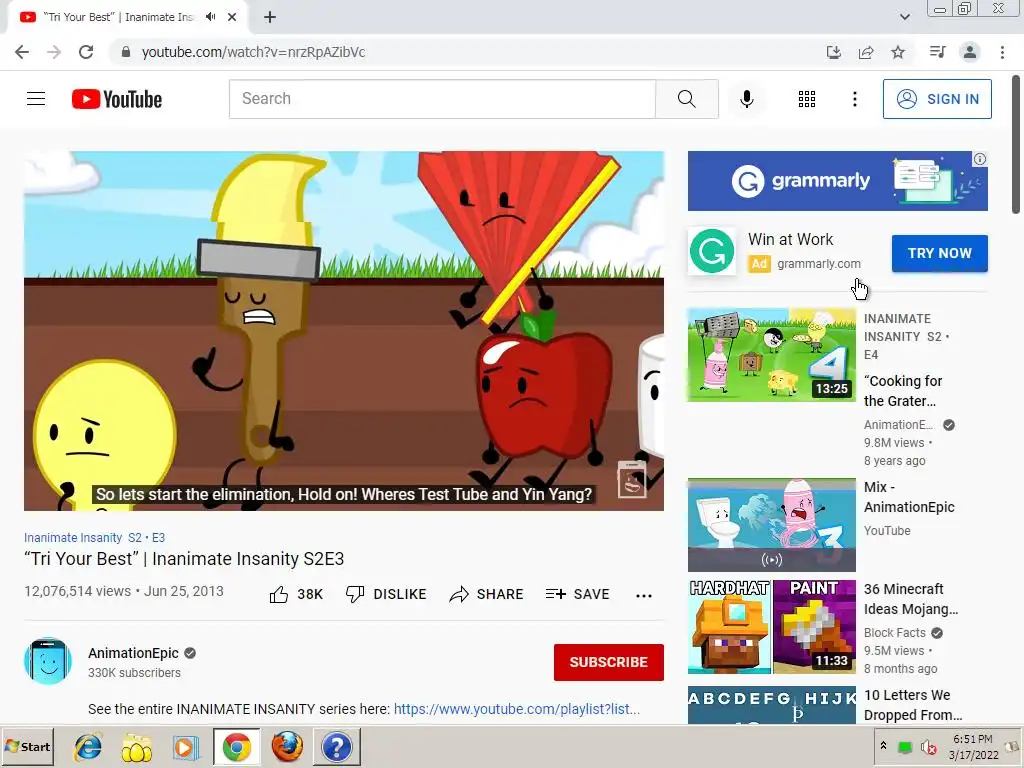Open the AnimationEpic channel name link
Screen dimensions: 1024x768
(133, 653)
